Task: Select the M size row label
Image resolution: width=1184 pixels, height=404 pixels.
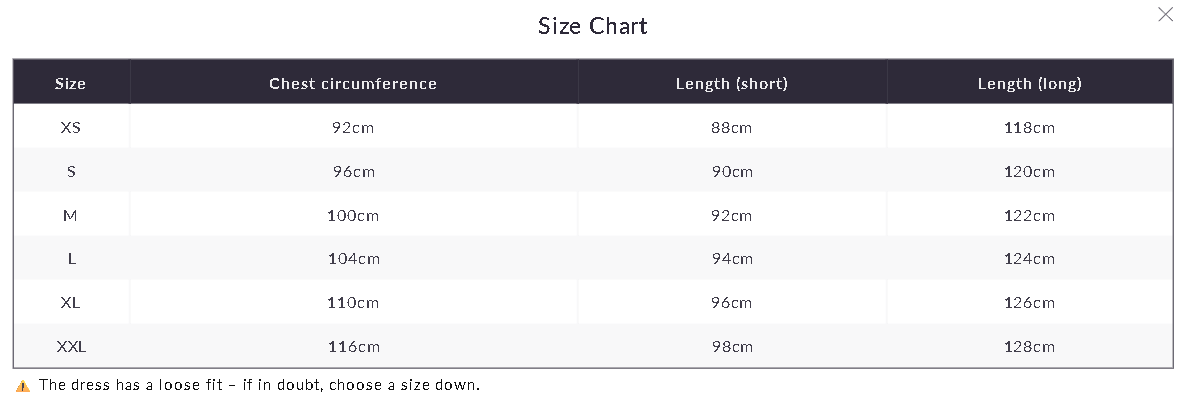Action: (70, 215)
